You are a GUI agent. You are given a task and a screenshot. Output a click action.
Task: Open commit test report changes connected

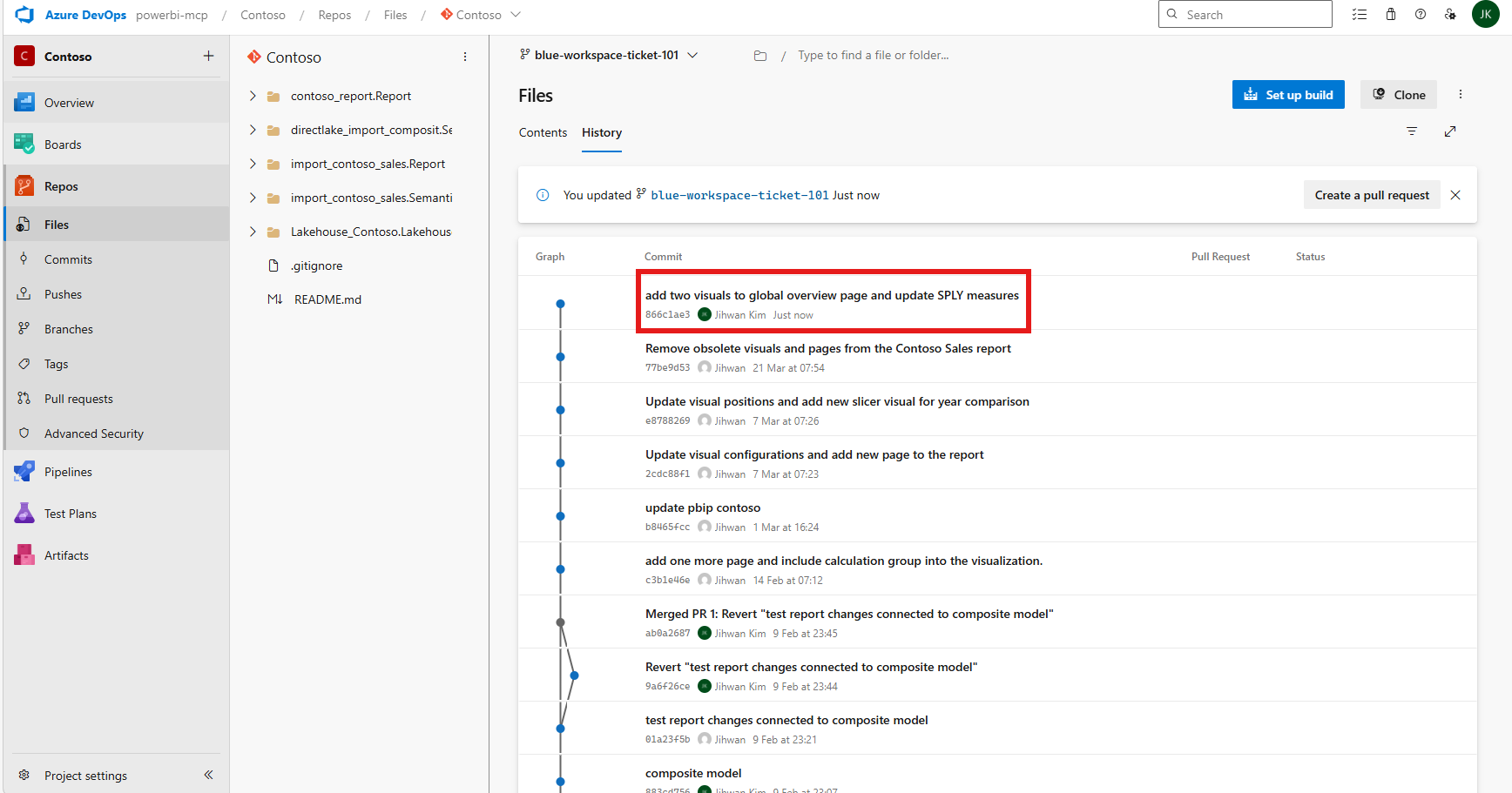[786, 720]
